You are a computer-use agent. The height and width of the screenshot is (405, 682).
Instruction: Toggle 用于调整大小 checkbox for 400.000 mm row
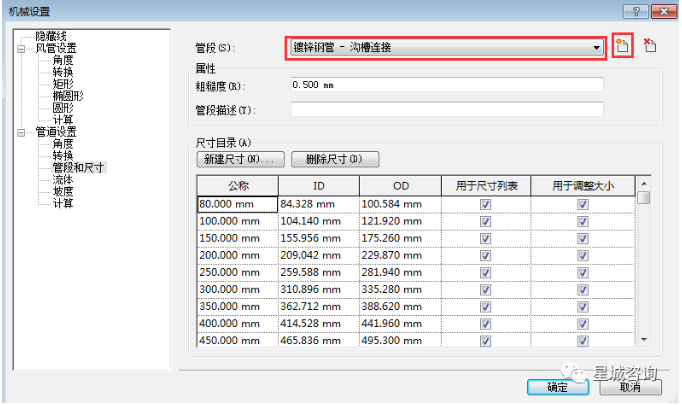(x=583, y=324)
